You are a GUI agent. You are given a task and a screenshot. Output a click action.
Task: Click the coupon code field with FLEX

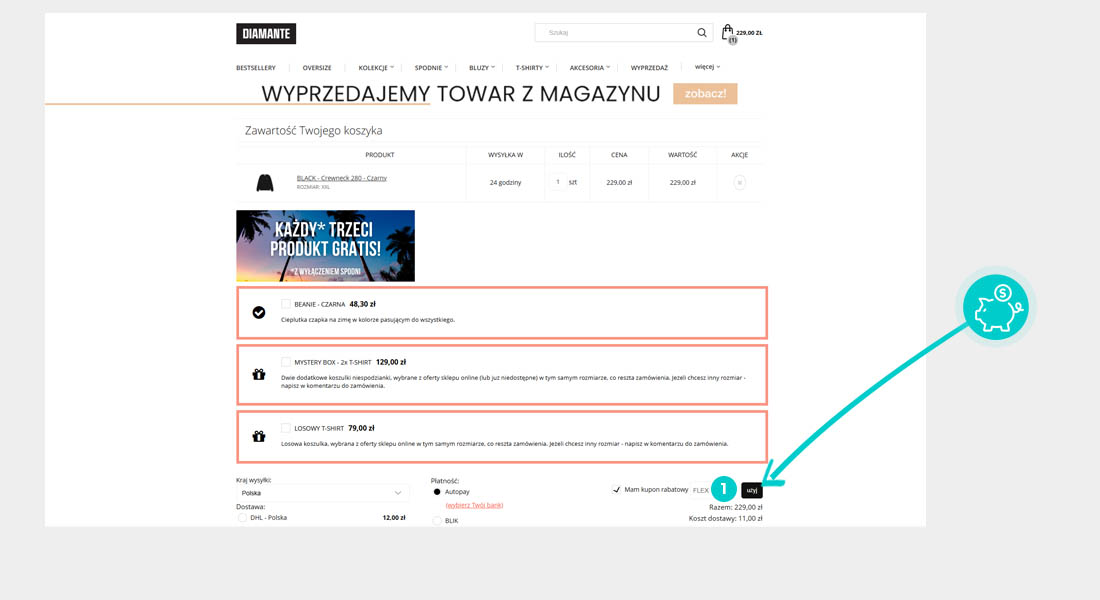(x=701, y=490)
